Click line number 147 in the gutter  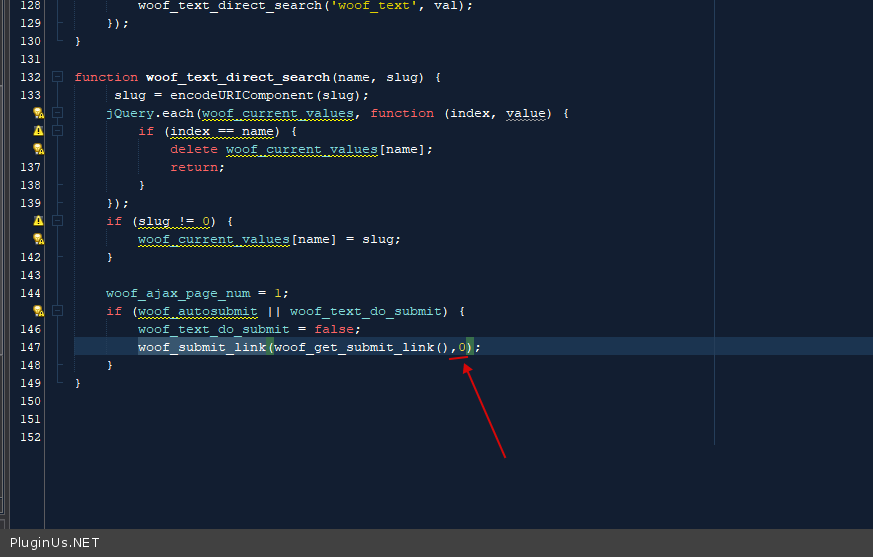[31, 347]
